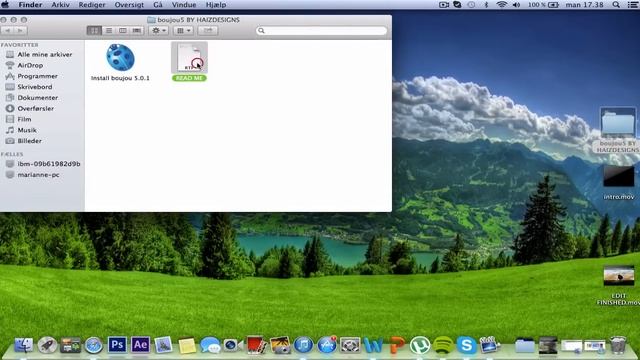Viewport: 640px width, 360px height.
Task: Open Spotlight search in menu bar
Action: click(x=616, y=4)
